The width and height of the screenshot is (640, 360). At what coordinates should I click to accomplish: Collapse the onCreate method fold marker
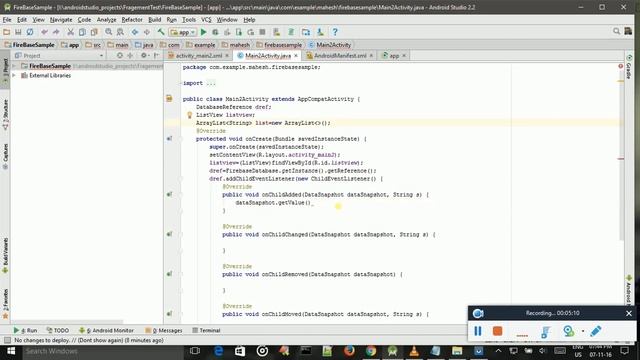180,139
